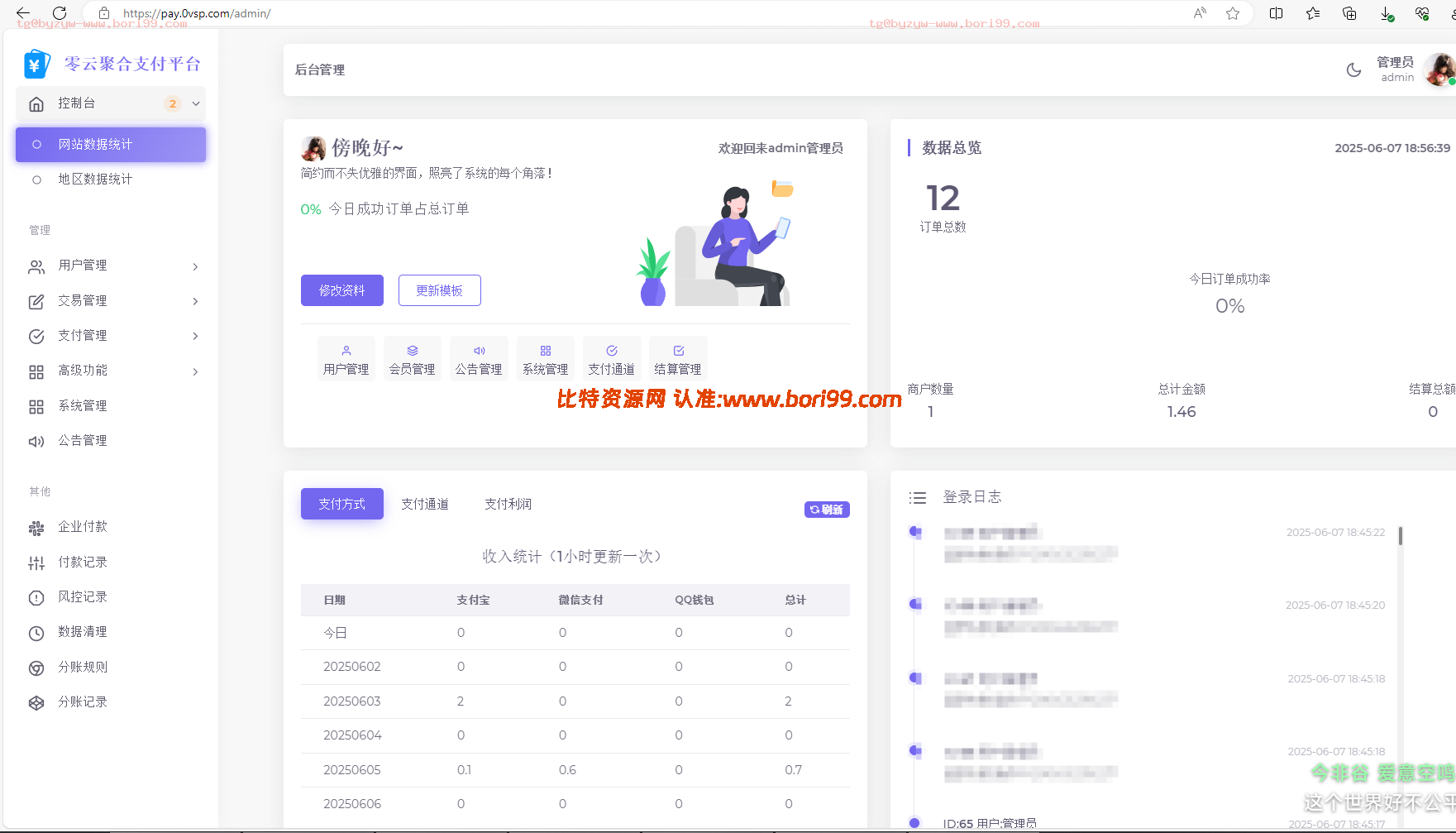Switch to 支付利润 tab
This screenshot has width=1456, height=833.
508,504
